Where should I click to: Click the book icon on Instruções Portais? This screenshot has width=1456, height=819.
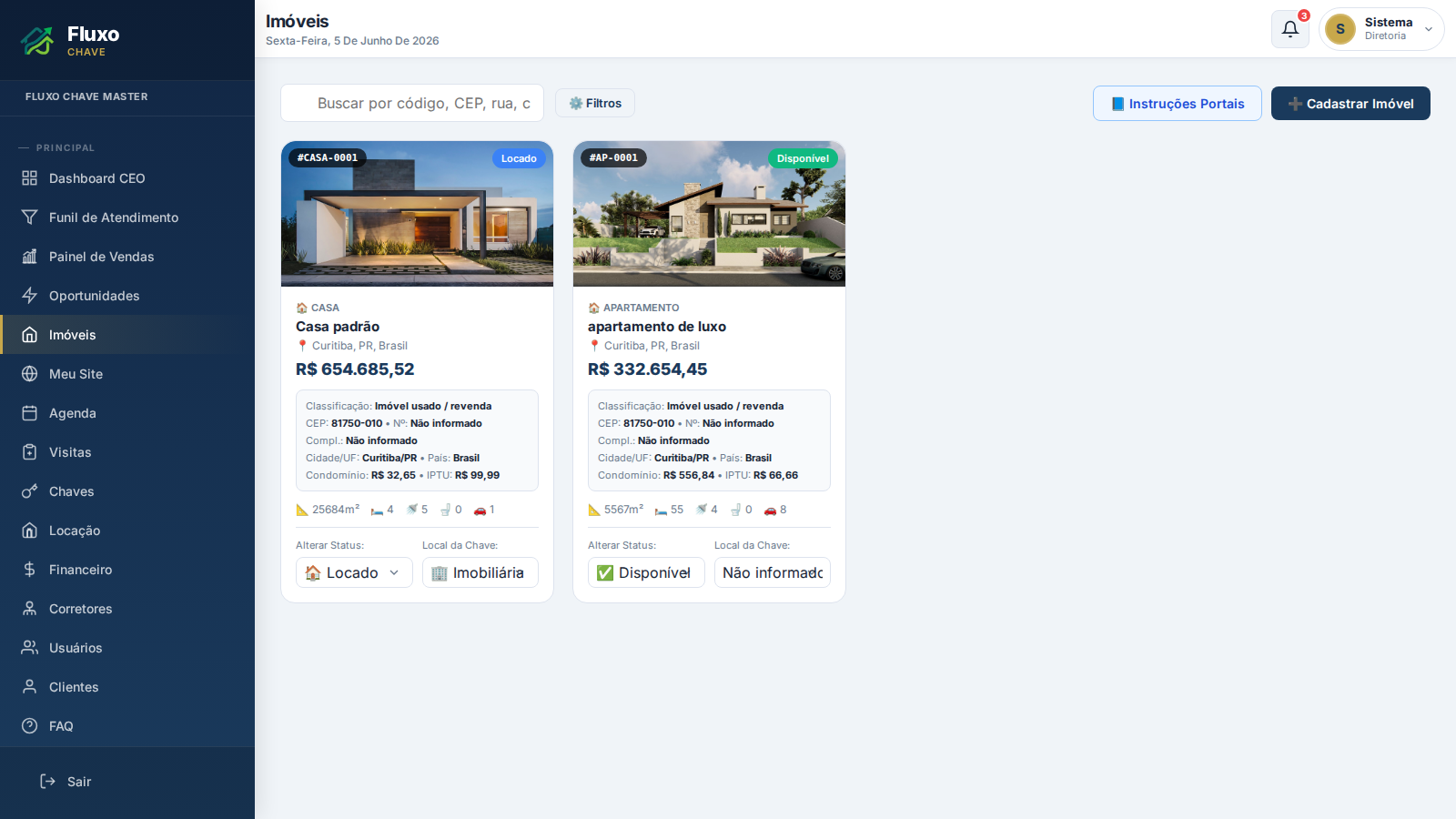click(1117, 104)
